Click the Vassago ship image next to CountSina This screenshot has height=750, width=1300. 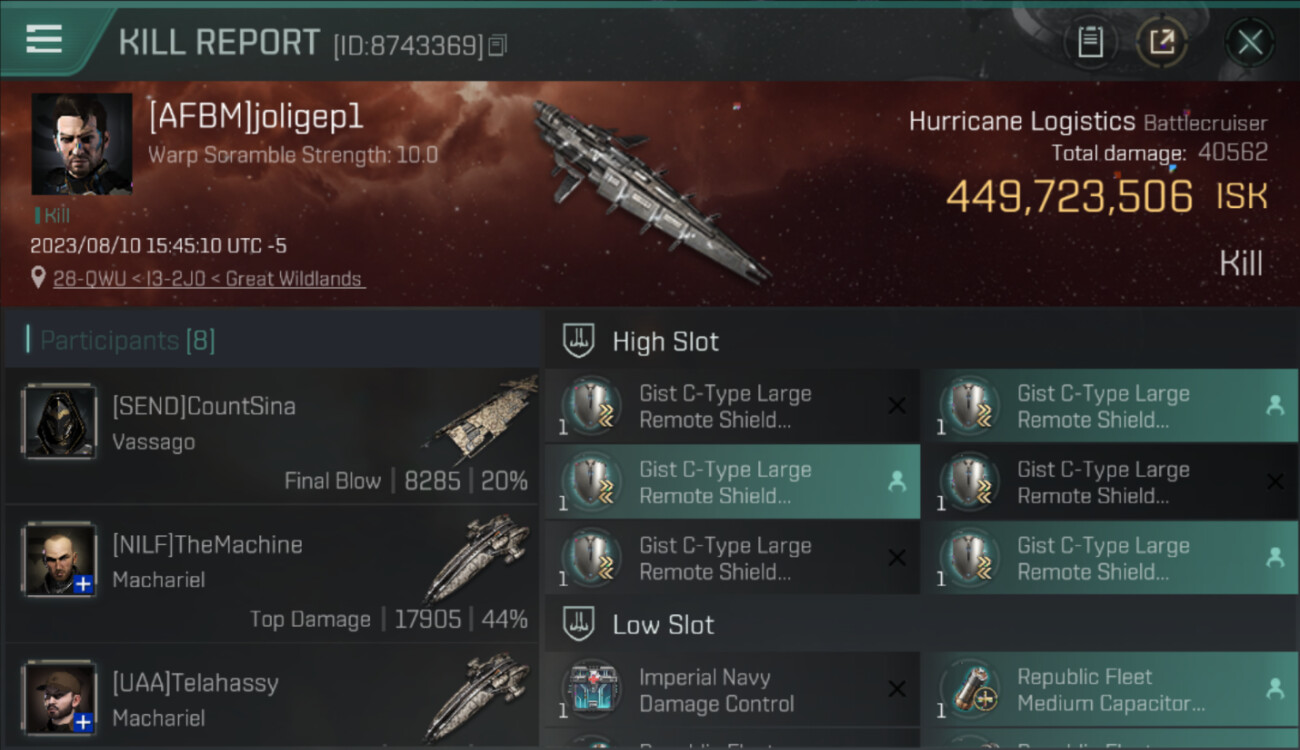[x=482, y=418]
